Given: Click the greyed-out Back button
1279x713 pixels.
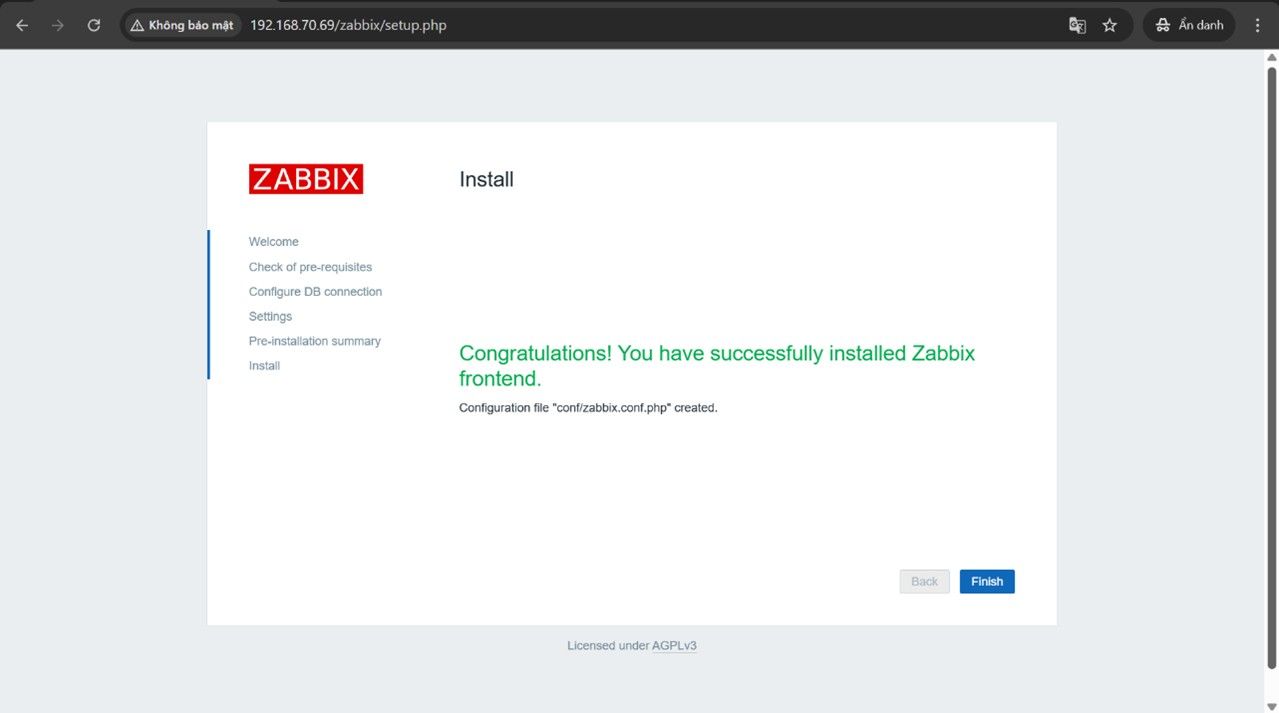Looking at the screenshot, I should (924, 582).
